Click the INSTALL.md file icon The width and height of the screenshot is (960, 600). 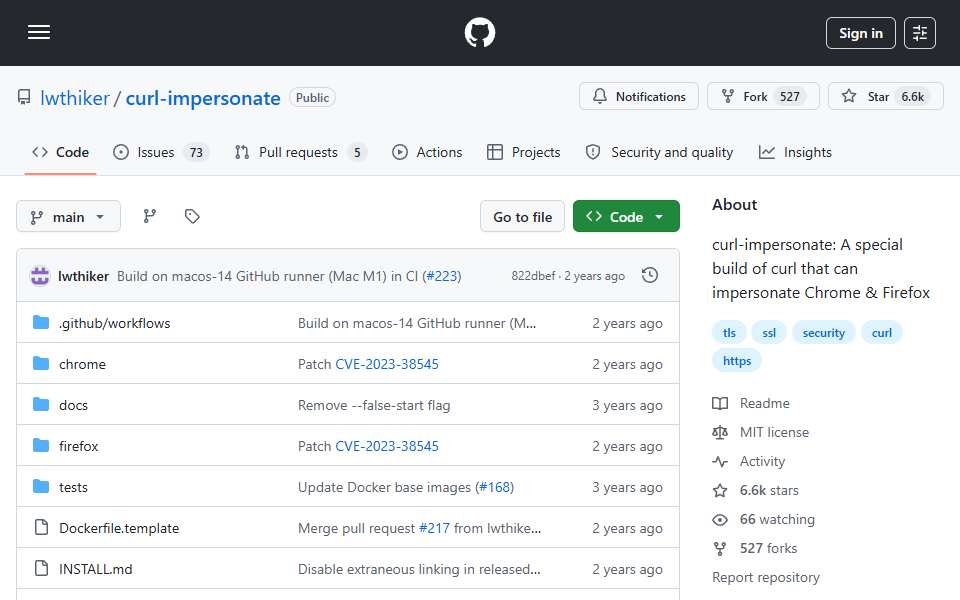tap(41, 569)
